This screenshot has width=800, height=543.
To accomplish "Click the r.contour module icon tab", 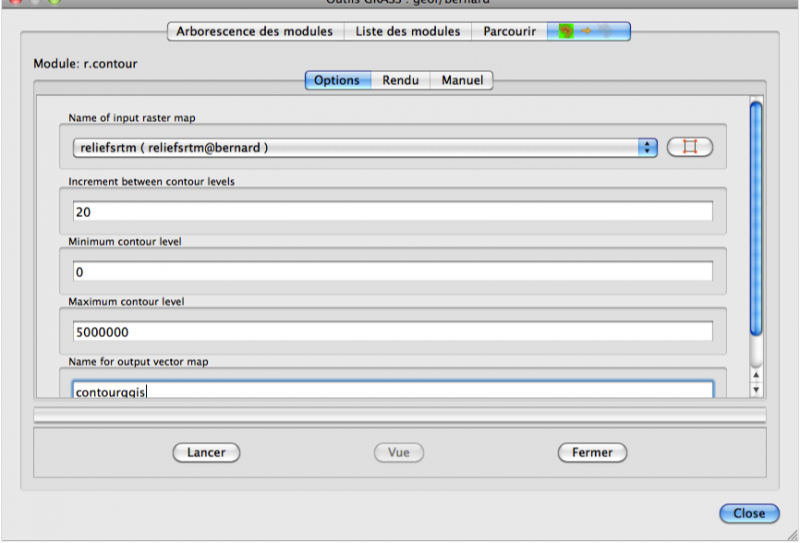I will coord(589,31).
